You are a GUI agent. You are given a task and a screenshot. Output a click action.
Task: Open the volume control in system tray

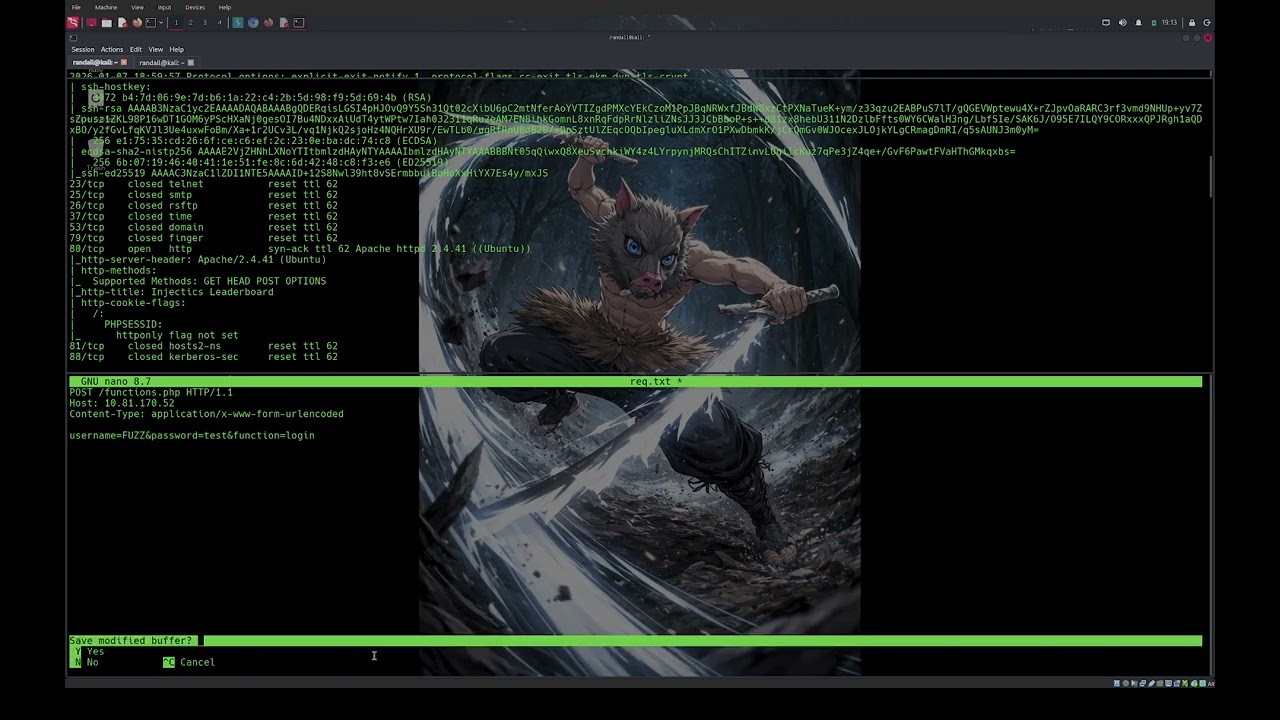click(1122, 22)
